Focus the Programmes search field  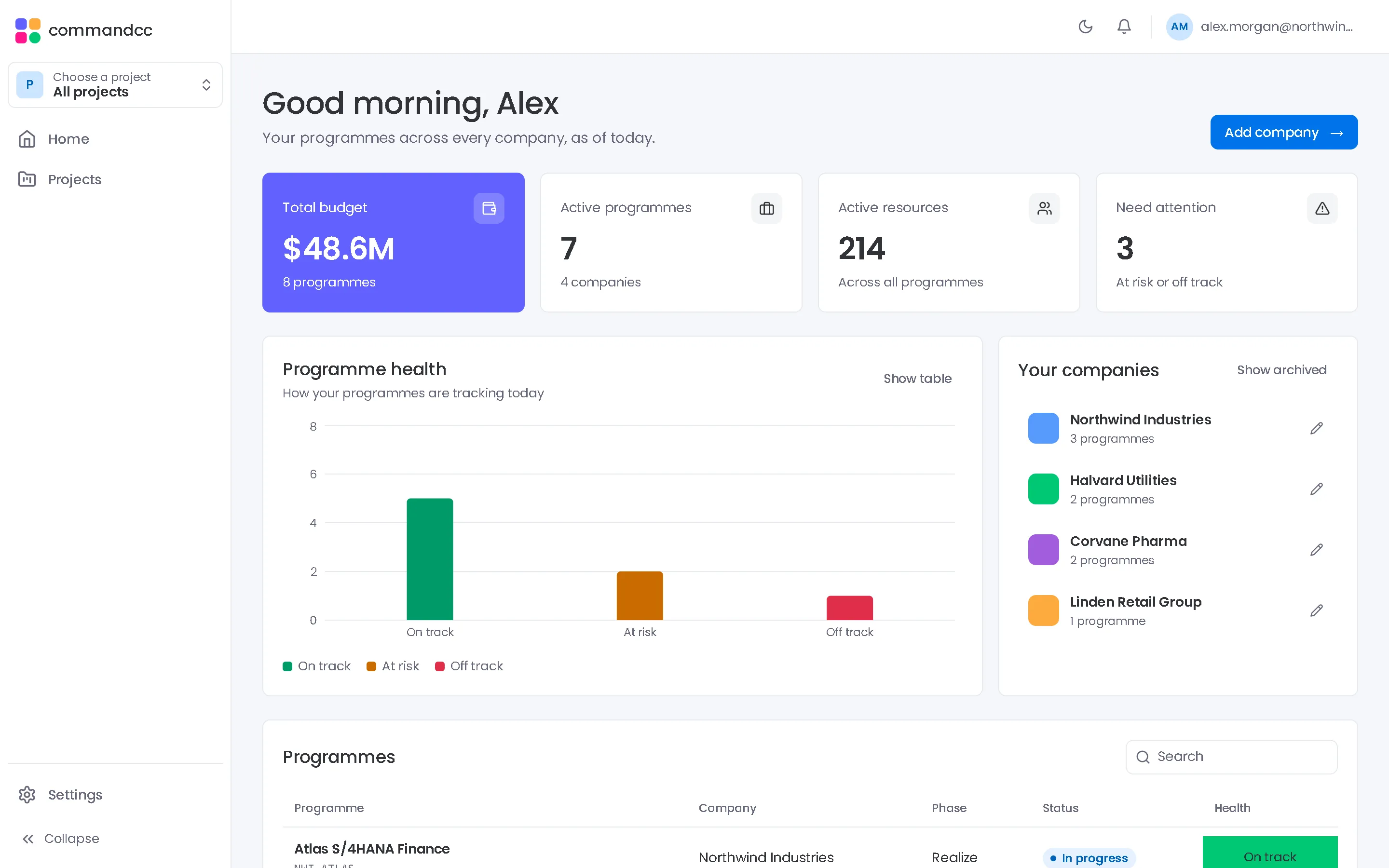tap(1231, 757)
